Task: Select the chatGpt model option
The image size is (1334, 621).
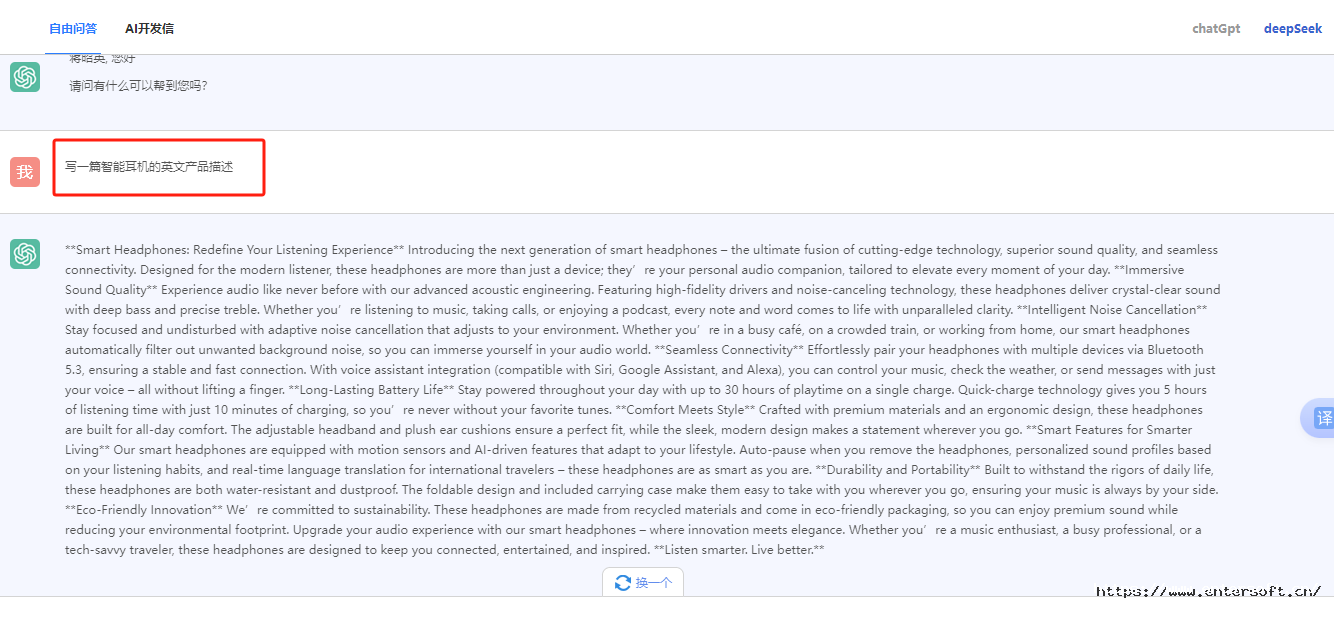Action: [1216, 28]
